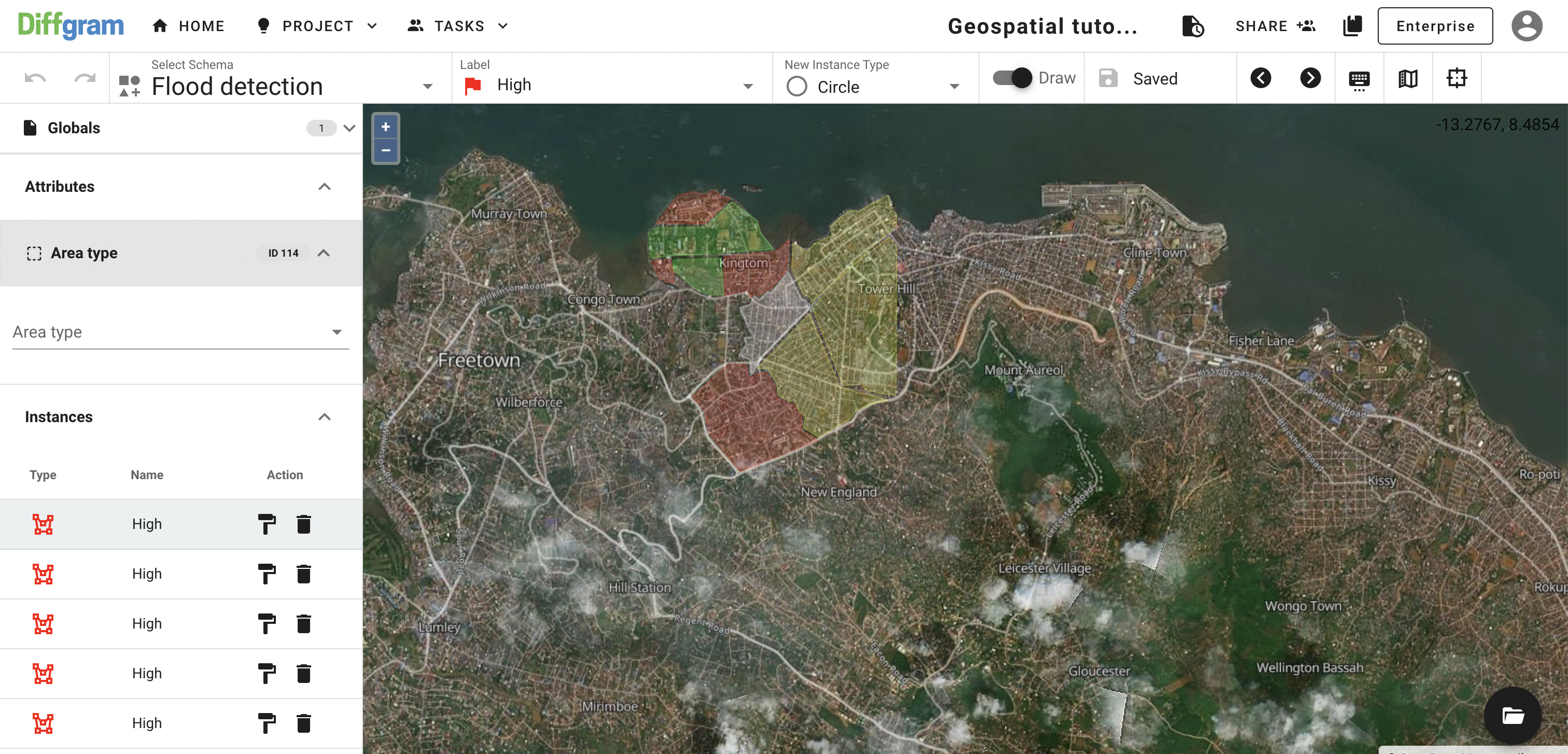
Task: Delete the first High instance
Action: pos(303,524)
